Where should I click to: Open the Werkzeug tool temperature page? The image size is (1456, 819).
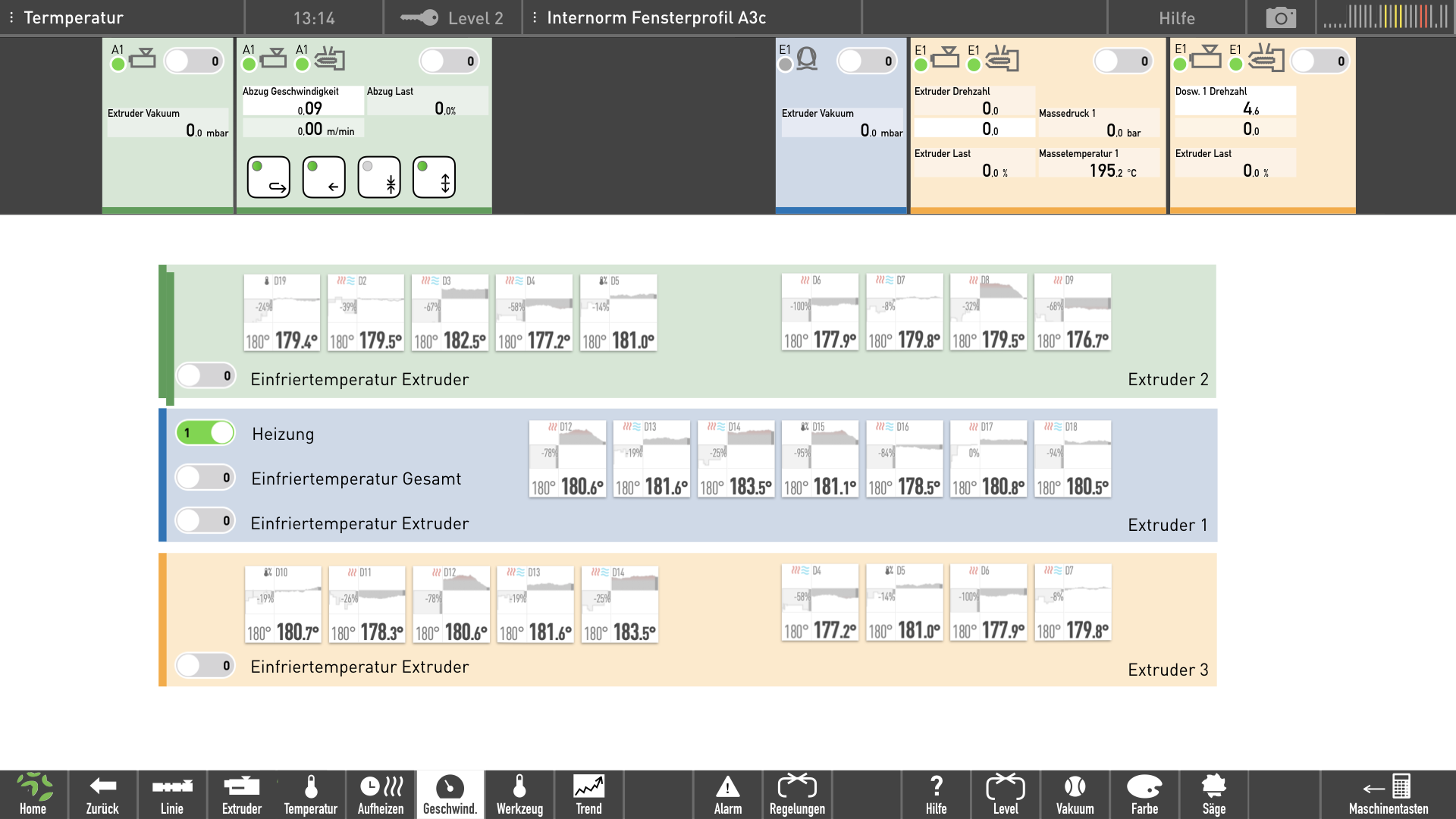coord(519,795)
